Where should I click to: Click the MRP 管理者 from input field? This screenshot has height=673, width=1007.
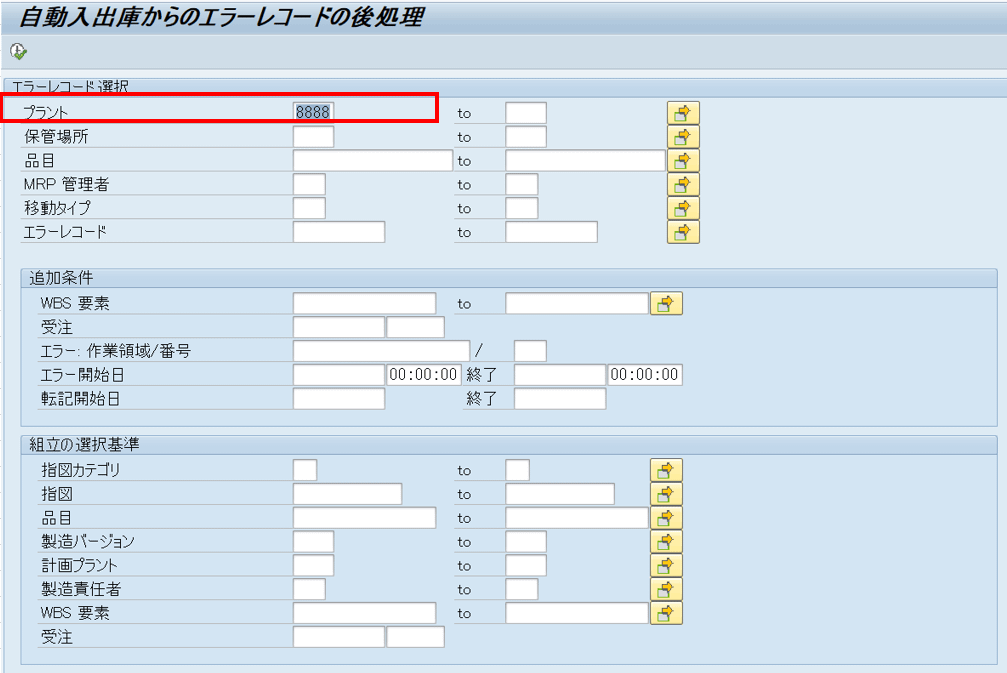[x=309, y=185]
